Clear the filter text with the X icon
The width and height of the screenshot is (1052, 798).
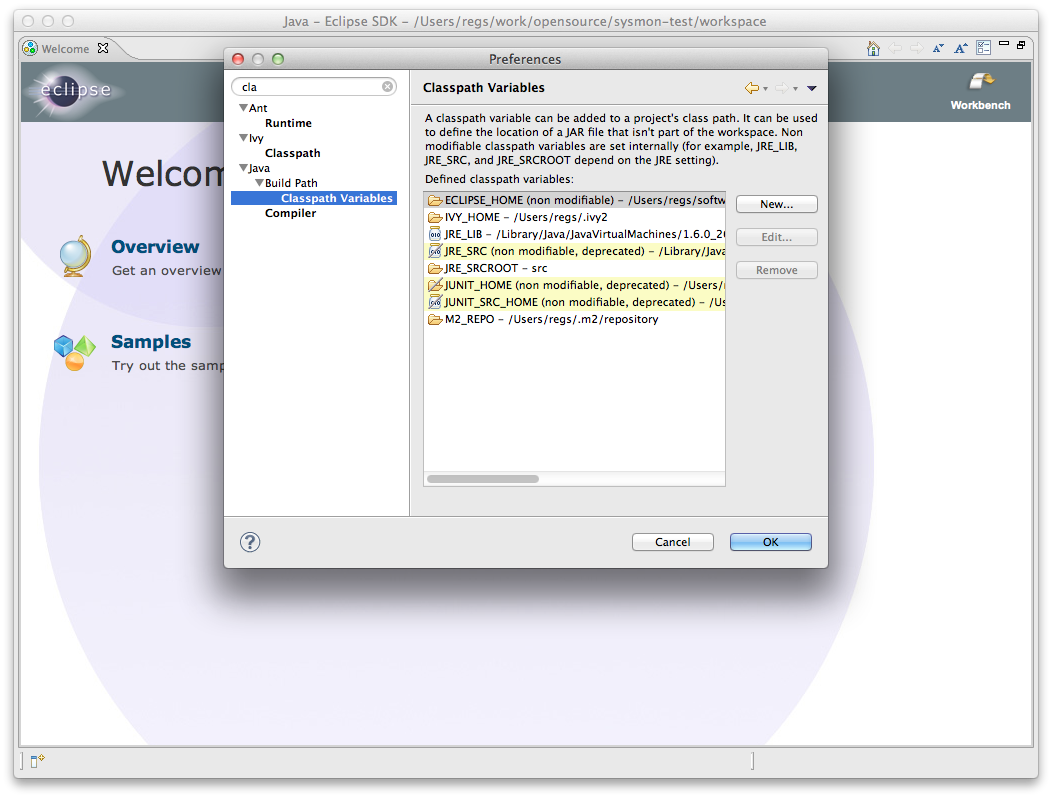[387, 87]
